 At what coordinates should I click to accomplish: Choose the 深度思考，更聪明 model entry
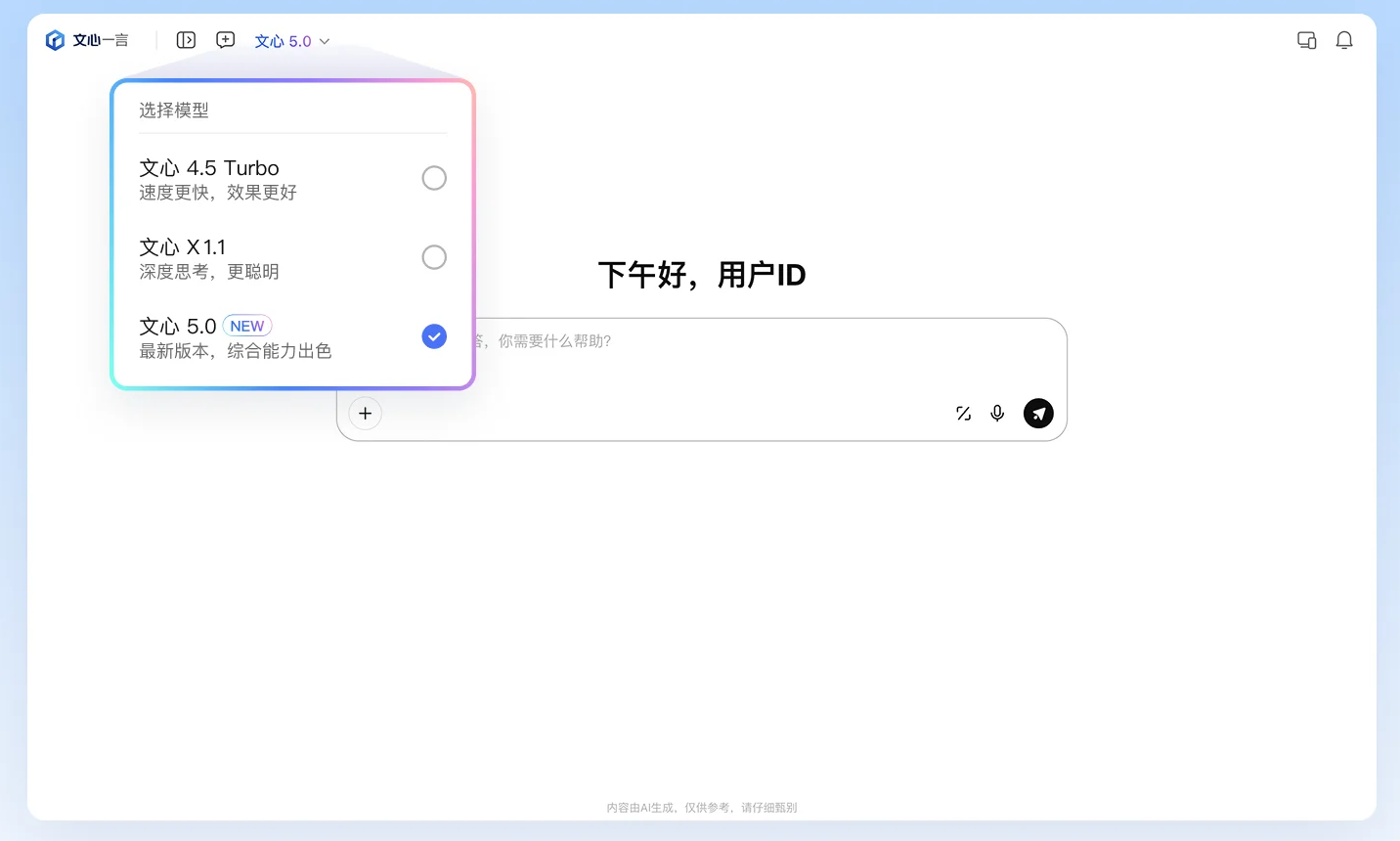[x=208, y=272]
